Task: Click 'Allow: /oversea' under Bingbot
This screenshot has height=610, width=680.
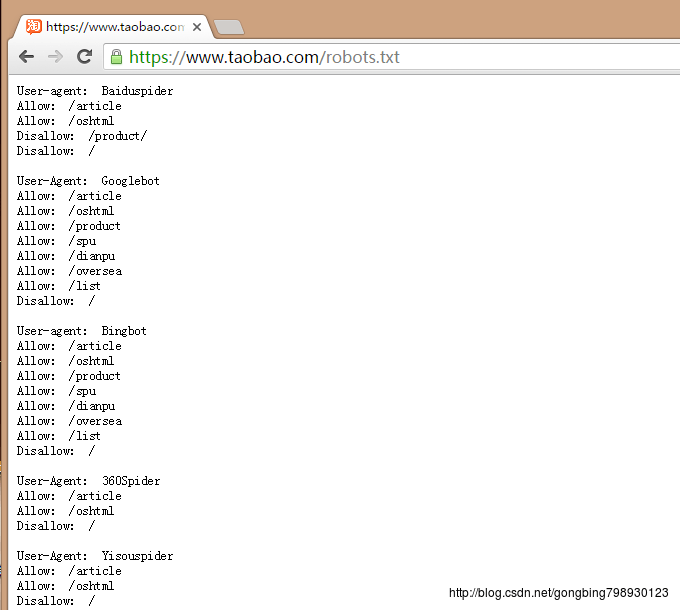Action: pyautogui.click(x=69, y=421)
